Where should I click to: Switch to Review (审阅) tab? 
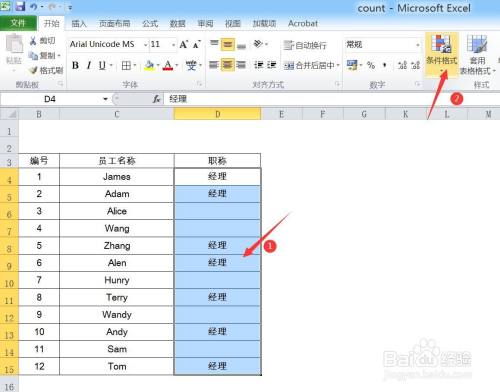(x=205, y=23)
